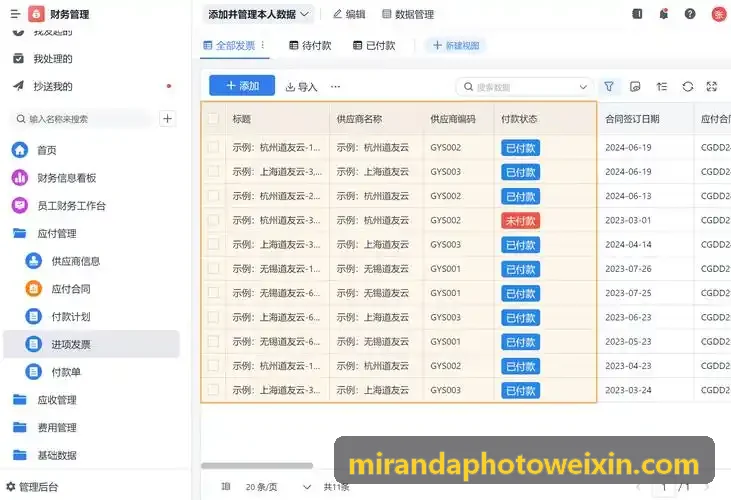731x500 pixels.
Task: Open 我处理的 in sidebar
Action: 53,59
